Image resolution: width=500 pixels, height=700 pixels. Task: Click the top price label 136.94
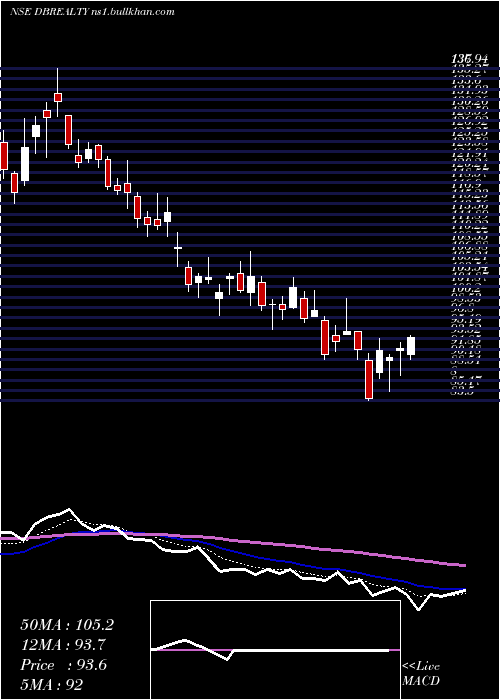(470, 58)
